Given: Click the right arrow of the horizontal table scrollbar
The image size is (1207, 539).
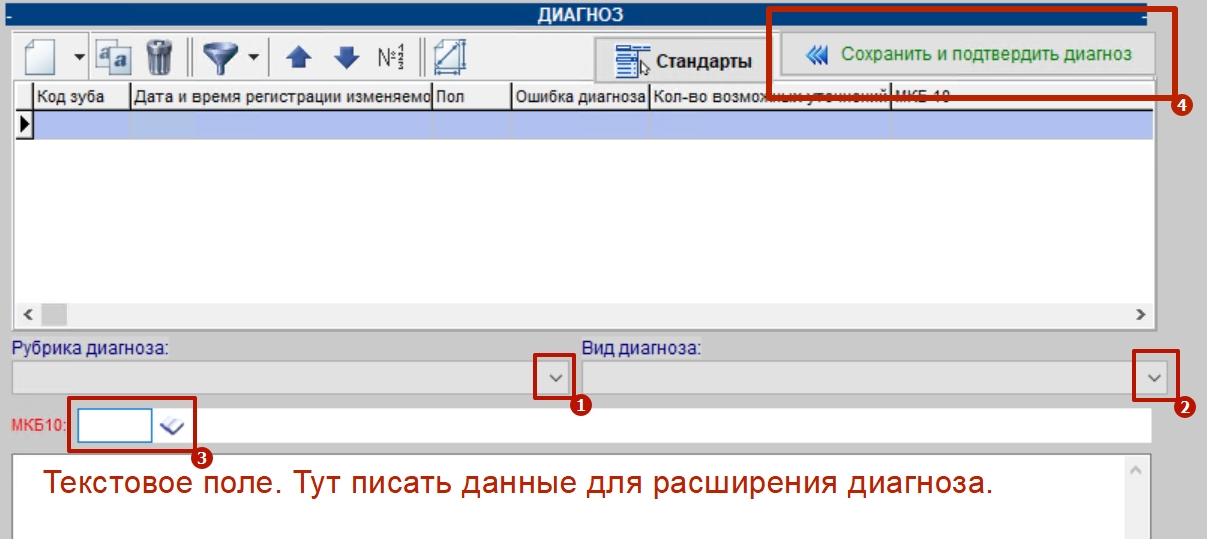Looking at the screenshot, I should [x=1141, y=313].
